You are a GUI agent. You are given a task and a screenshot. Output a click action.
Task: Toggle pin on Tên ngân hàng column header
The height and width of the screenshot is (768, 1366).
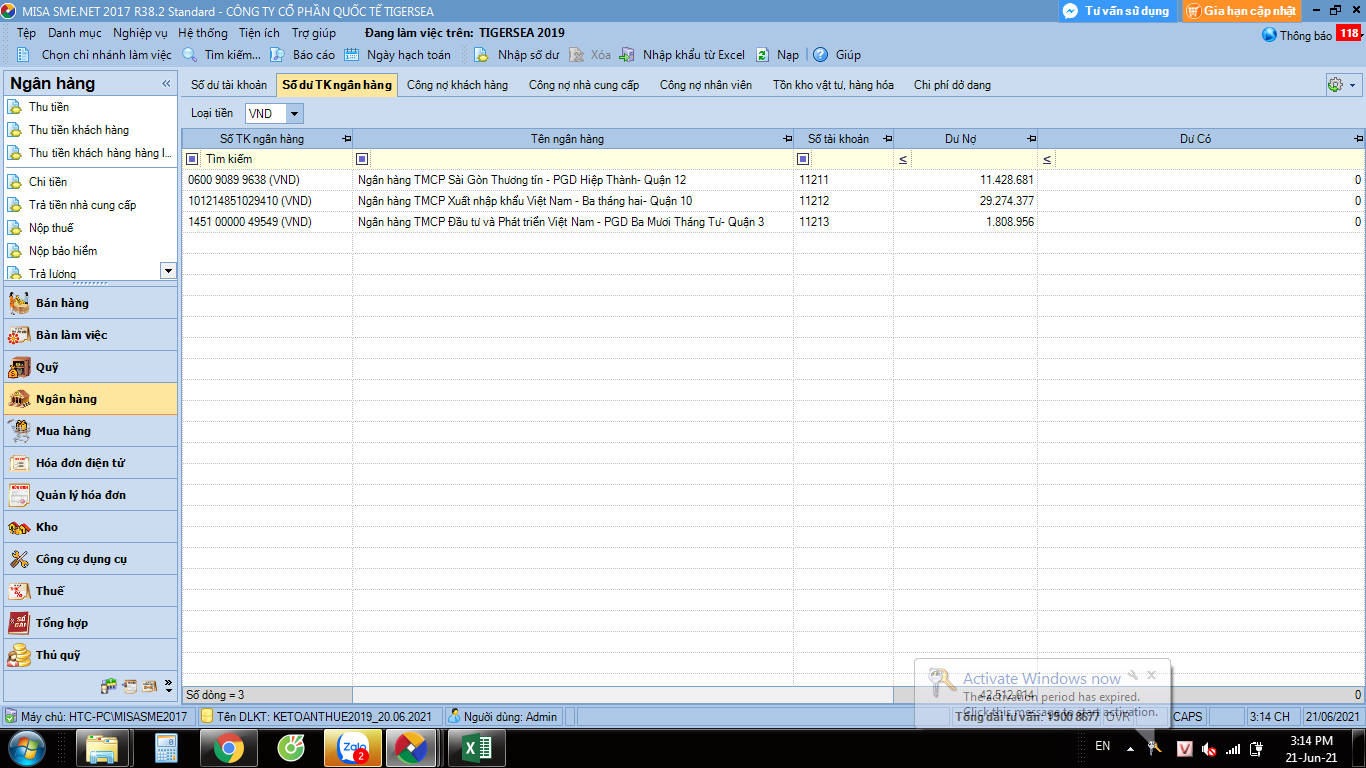788,139
